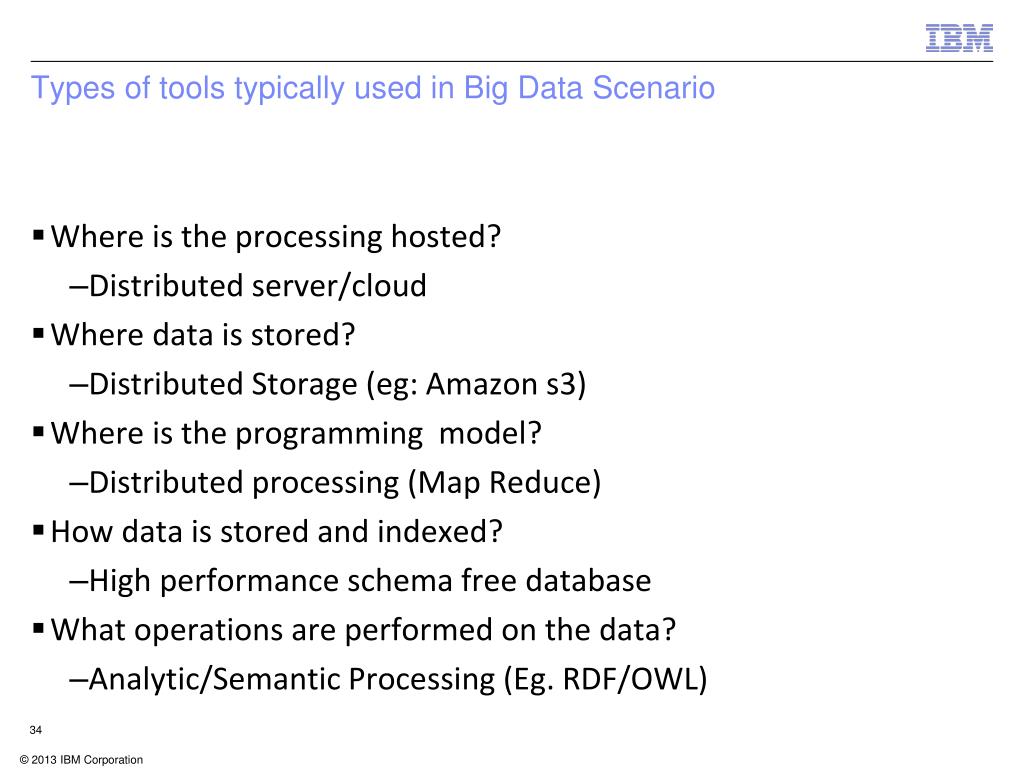
Task: Click bullet marker before 'Where data is stored?'
Action: (x=39, y=333)
